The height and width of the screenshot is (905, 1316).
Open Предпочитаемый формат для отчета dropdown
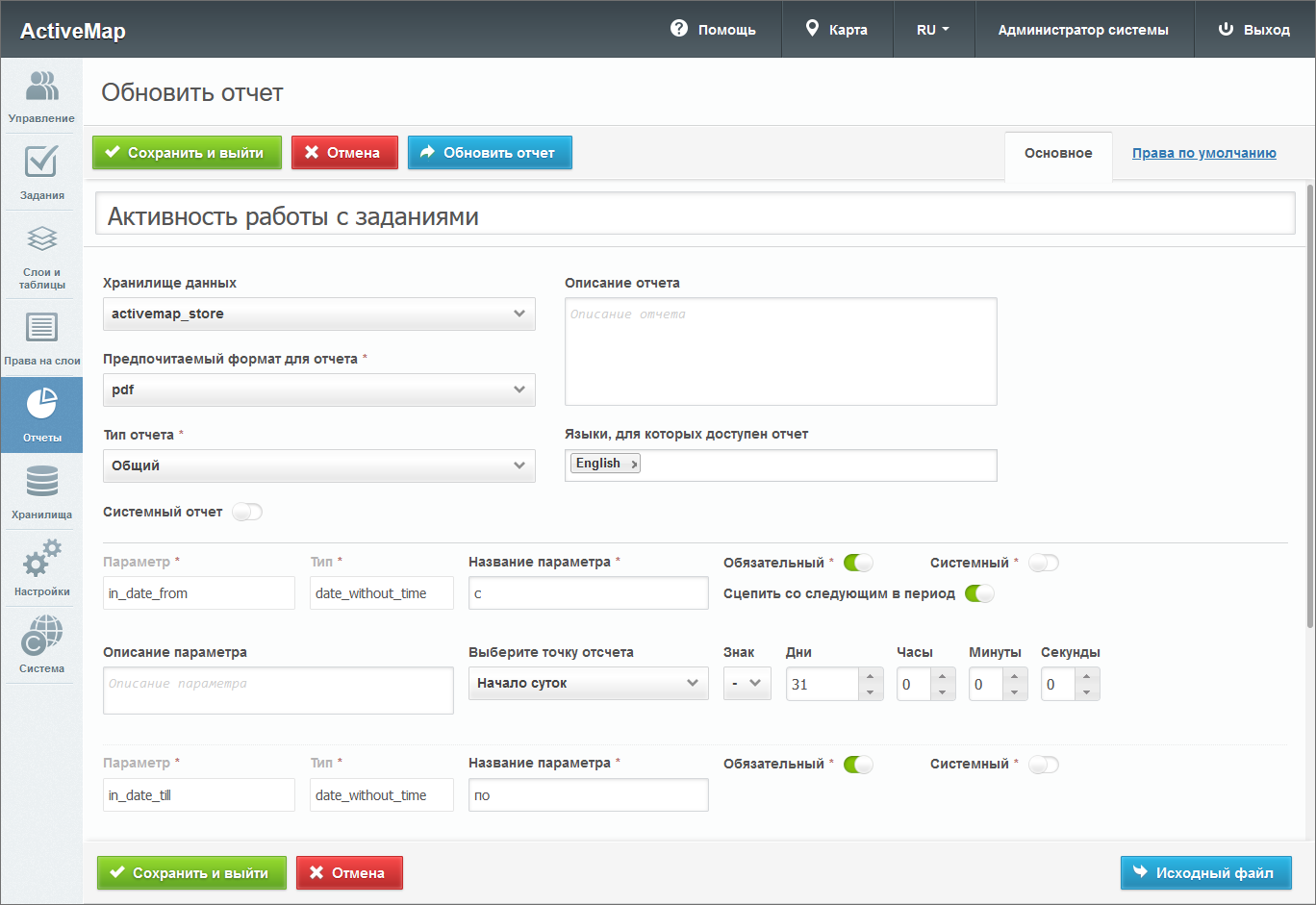coord(318,390)
